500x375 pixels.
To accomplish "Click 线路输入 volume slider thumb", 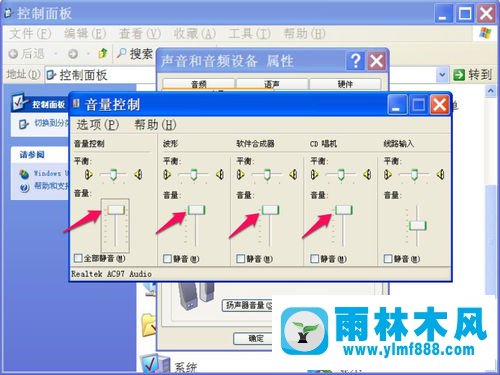I will pyautogui.click(x=417, y=225).
